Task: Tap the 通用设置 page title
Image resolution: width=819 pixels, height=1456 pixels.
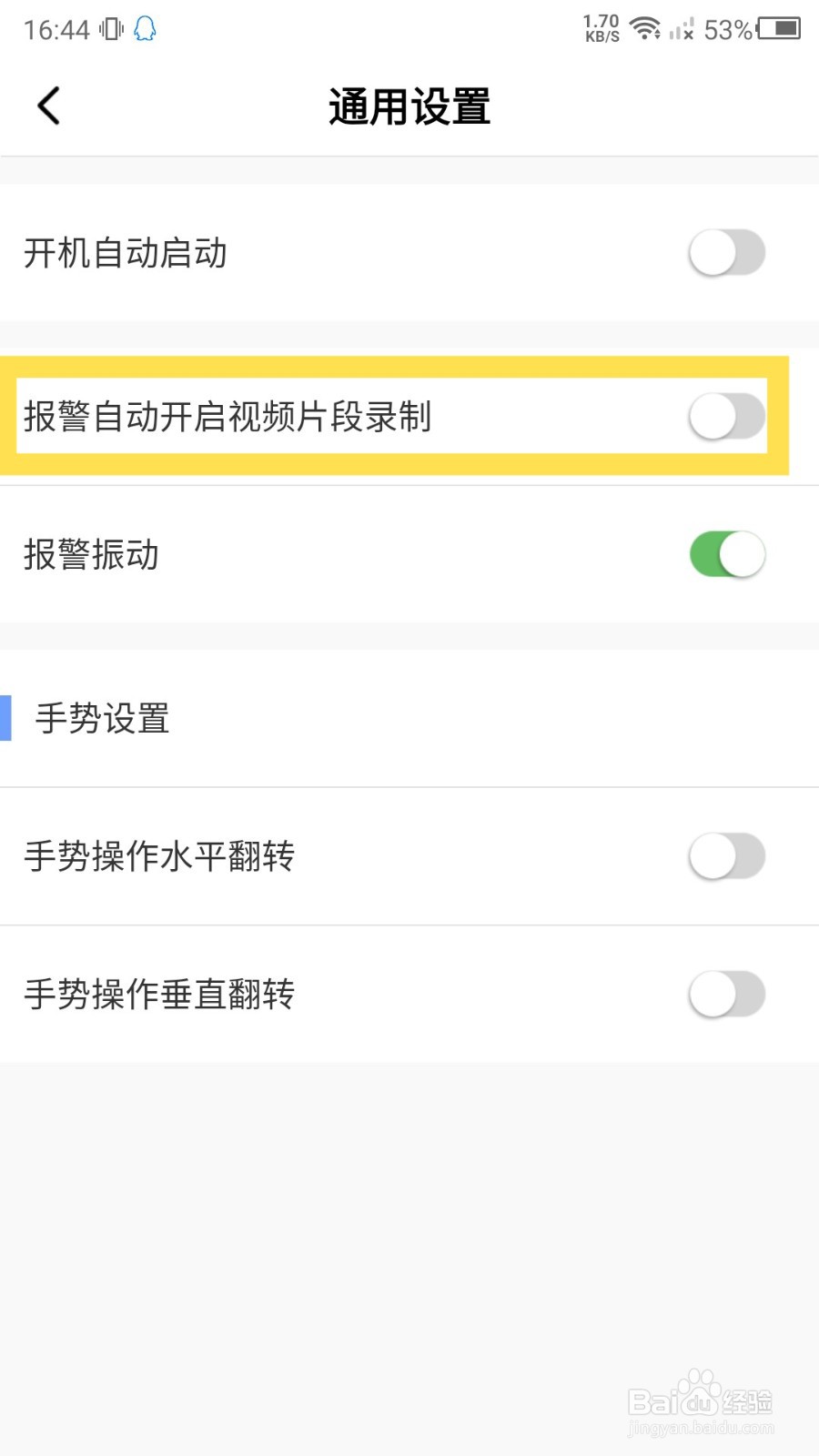Action: pos(409,106)
